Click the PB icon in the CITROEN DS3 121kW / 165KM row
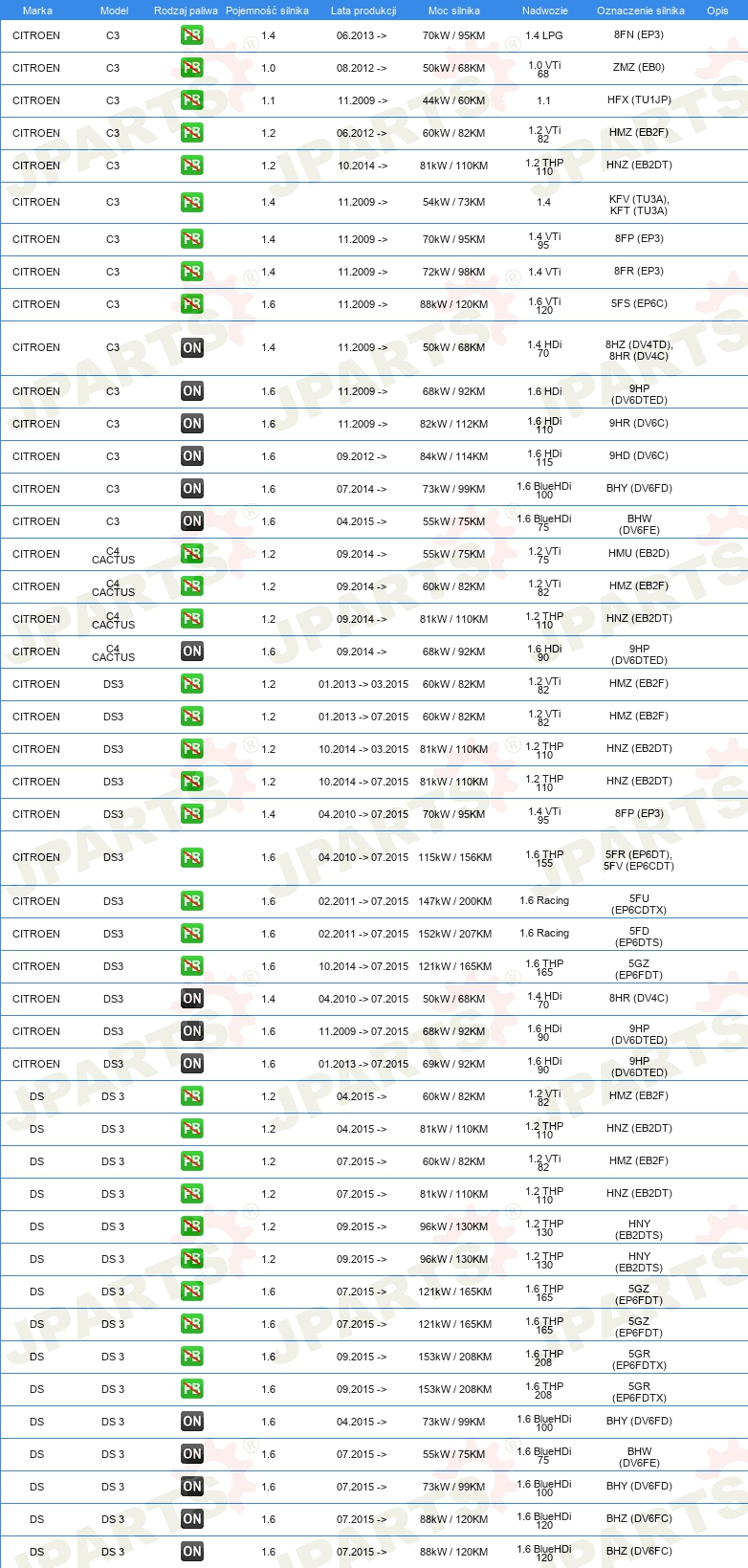Viewport: 748px width, 1568px height. pos(192,966)
